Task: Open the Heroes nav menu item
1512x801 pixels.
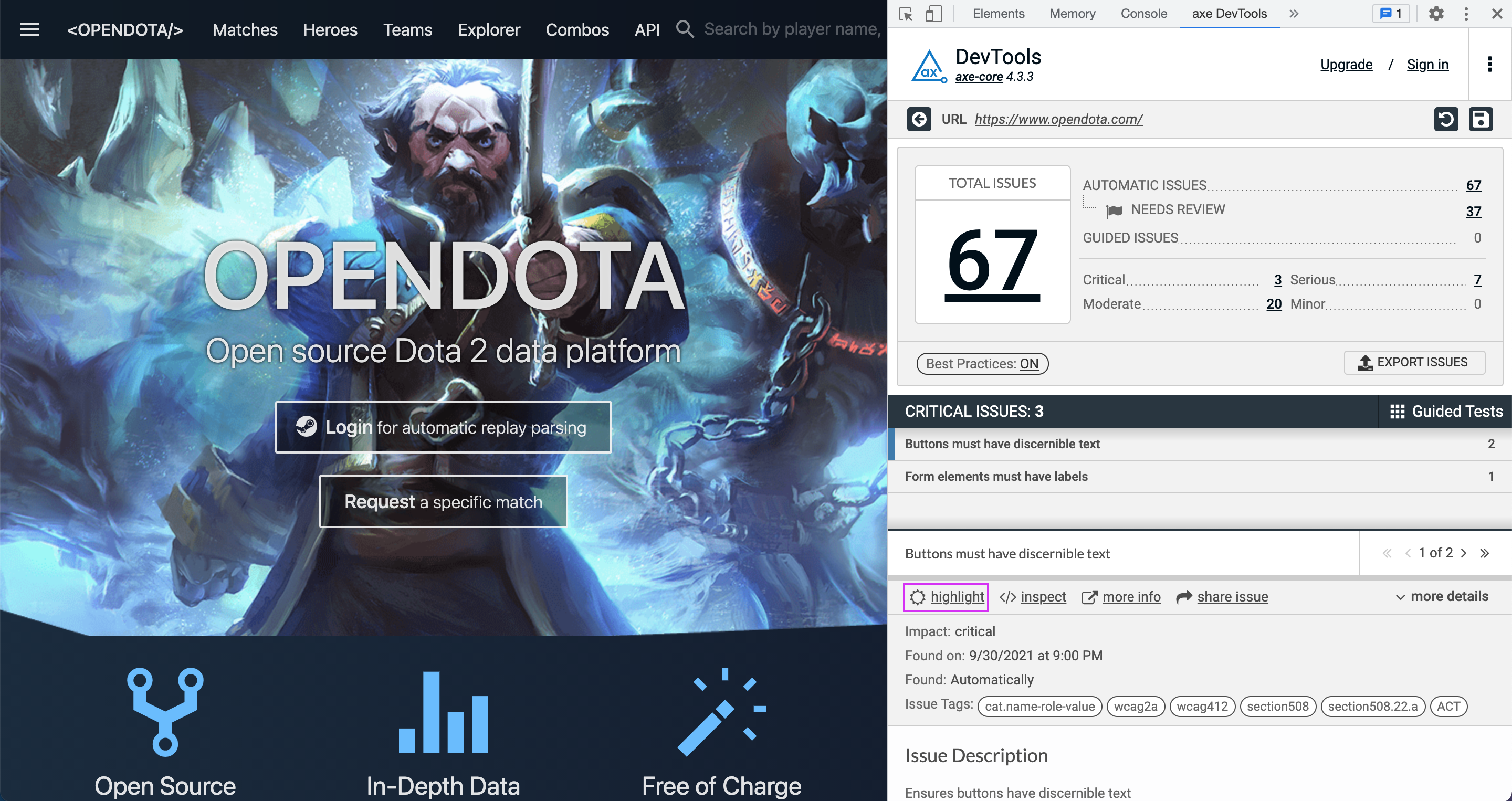Action: (x=330, y=29)
